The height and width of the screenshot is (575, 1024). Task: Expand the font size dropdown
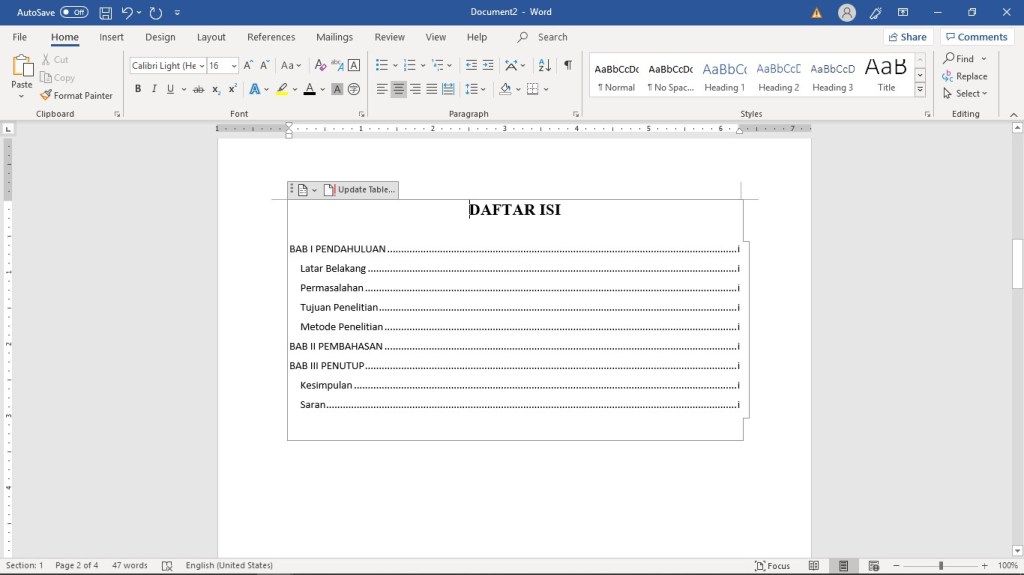click(x=234, y=66)
